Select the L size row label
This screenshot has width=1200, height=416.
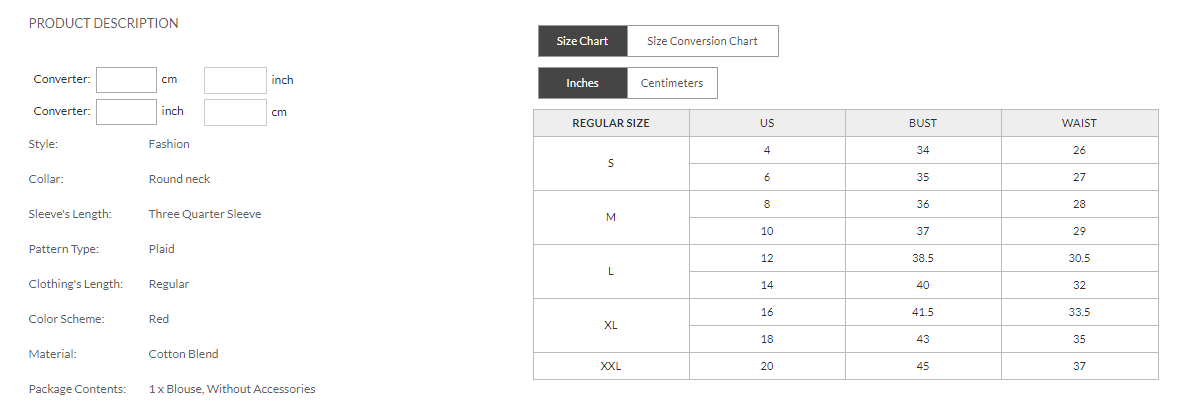(611, 271)
